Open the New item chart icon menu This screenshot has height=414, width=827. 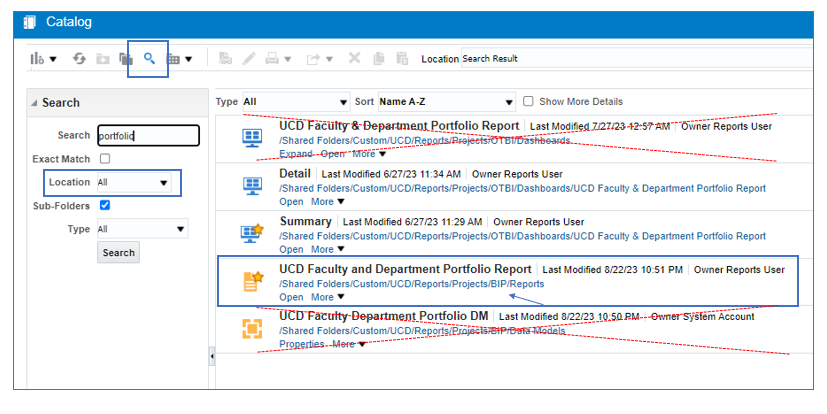(42, 59)
